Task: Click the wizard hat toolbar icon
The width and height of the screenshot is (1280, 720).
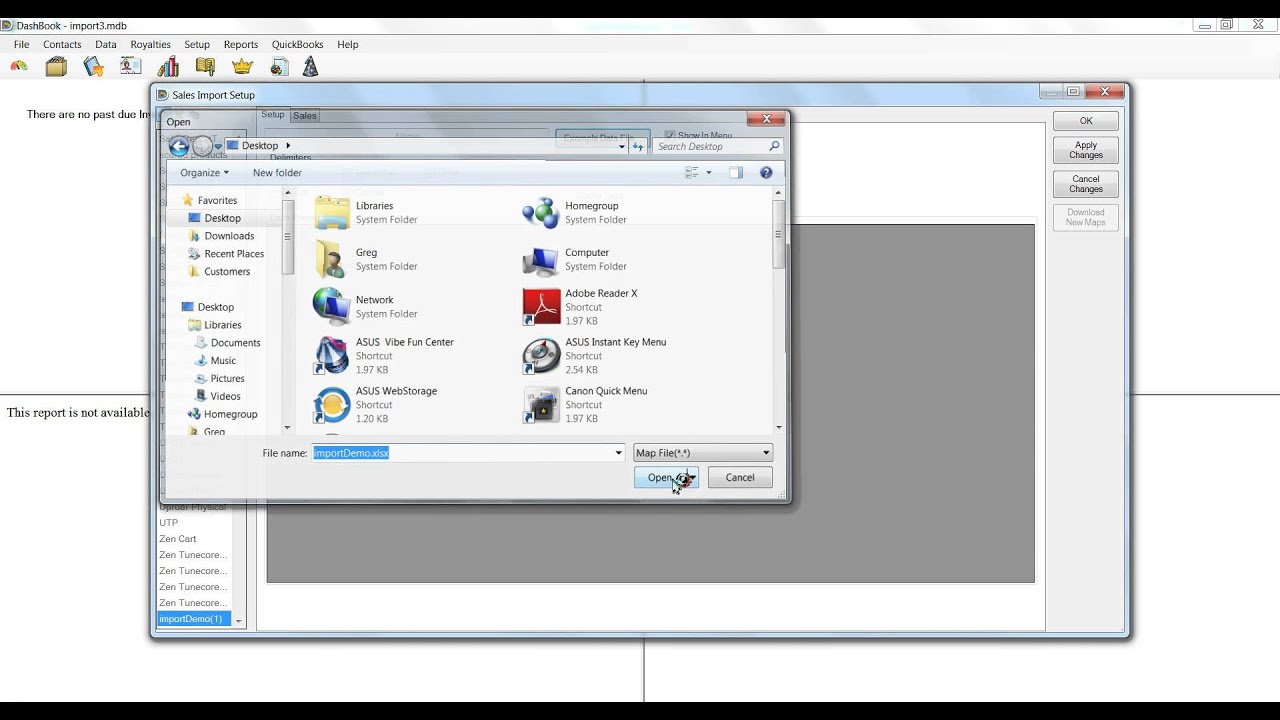Action: tap(311, 67)
